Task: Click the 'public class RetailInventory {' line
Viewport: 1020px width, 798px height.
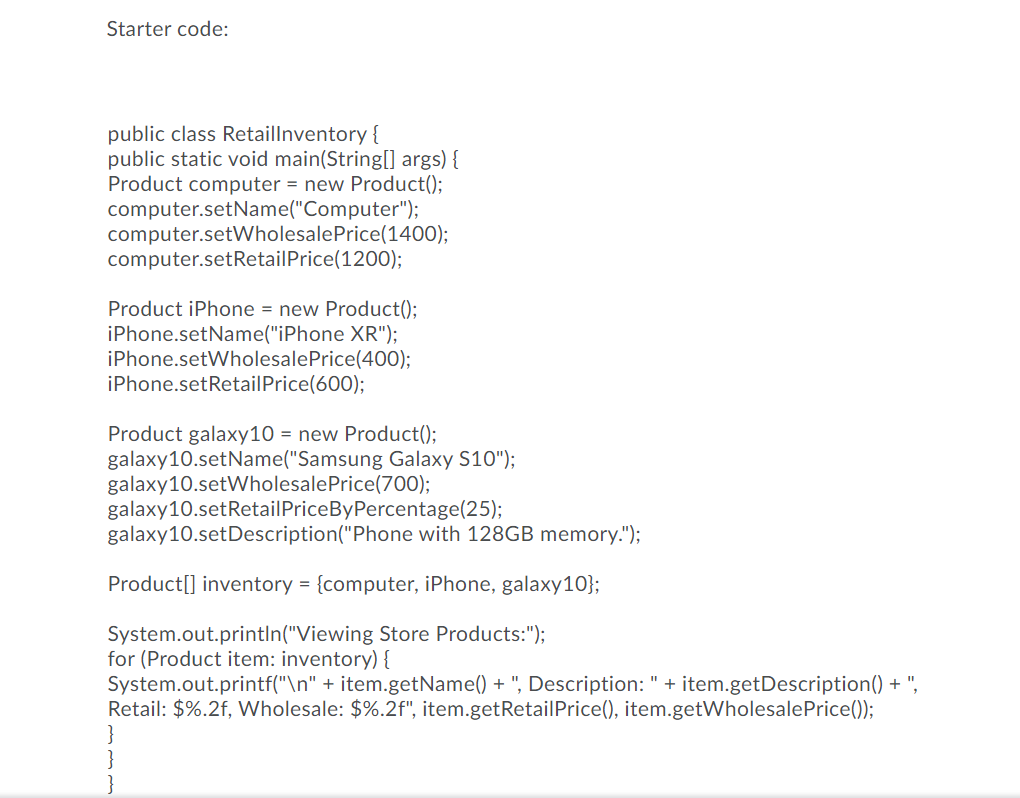Action: coord(243,134)
